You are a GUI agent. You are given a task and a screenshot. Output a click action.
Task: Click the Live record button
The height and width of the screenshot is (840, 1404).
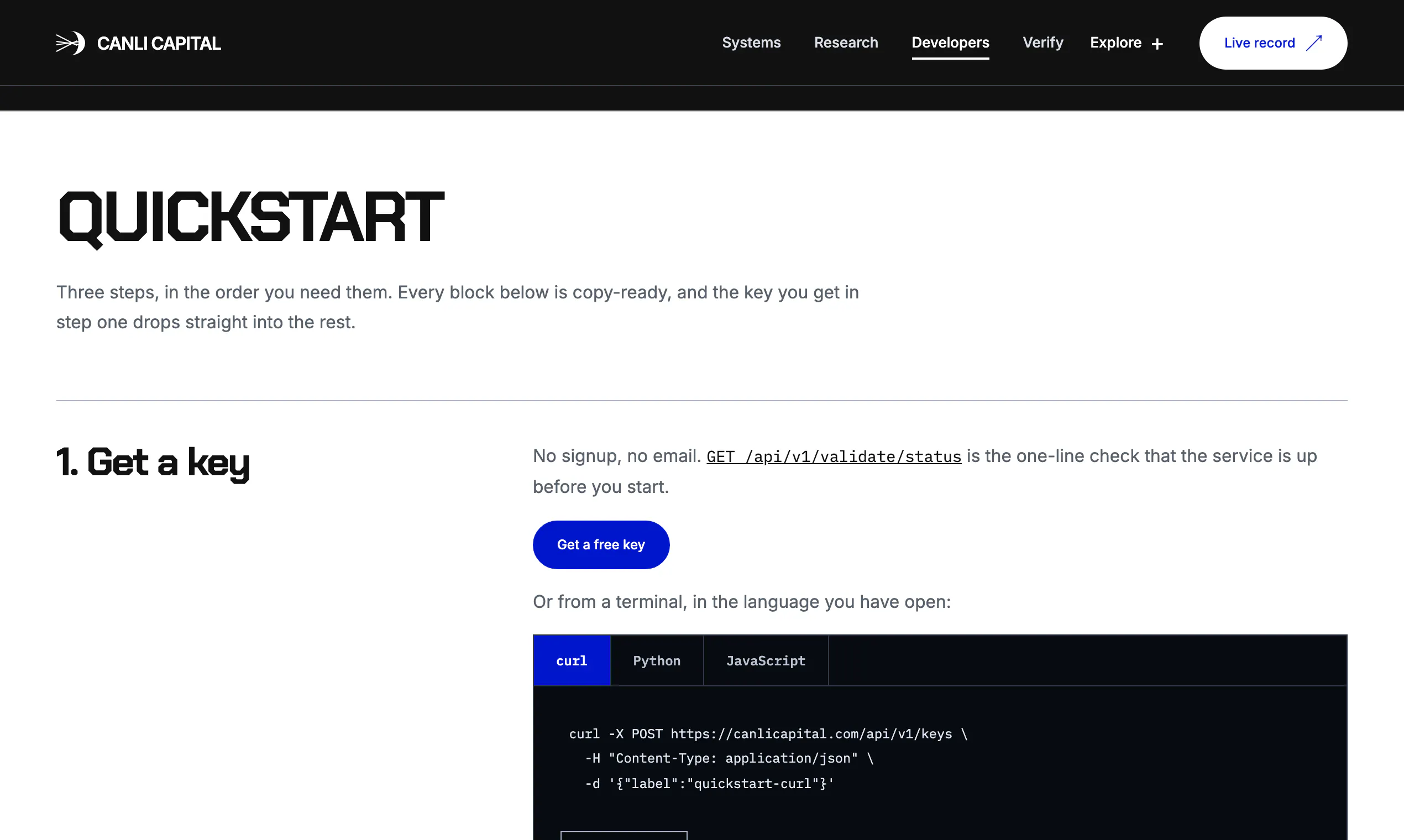(1272, 43)
